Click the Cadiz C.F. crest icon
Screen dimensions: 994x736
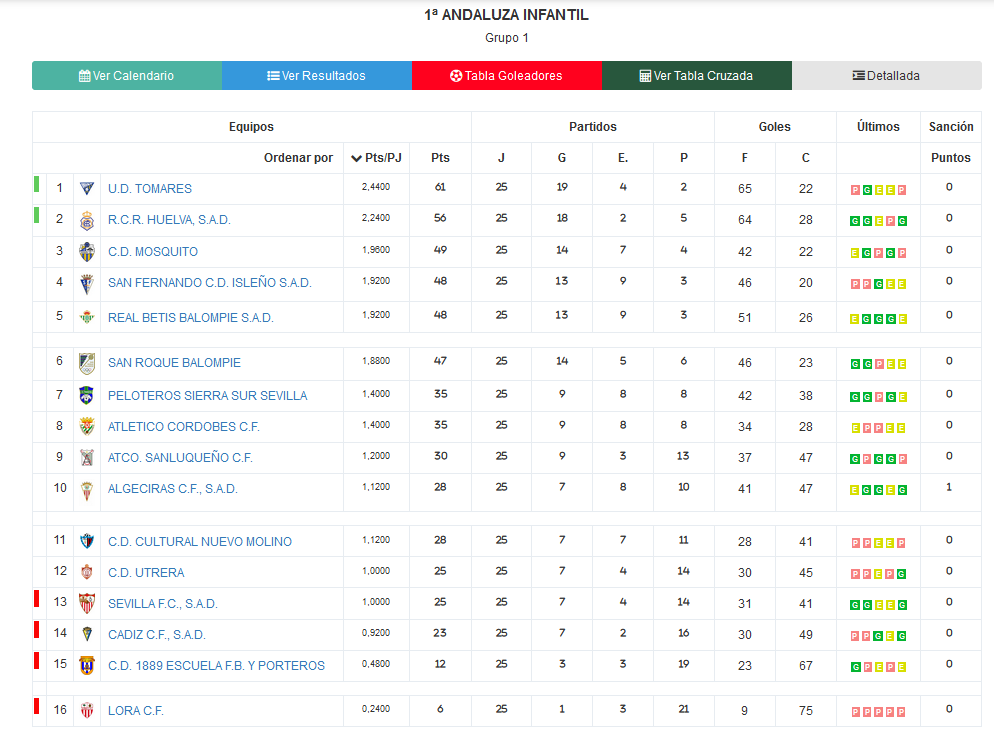pos(87,633)
